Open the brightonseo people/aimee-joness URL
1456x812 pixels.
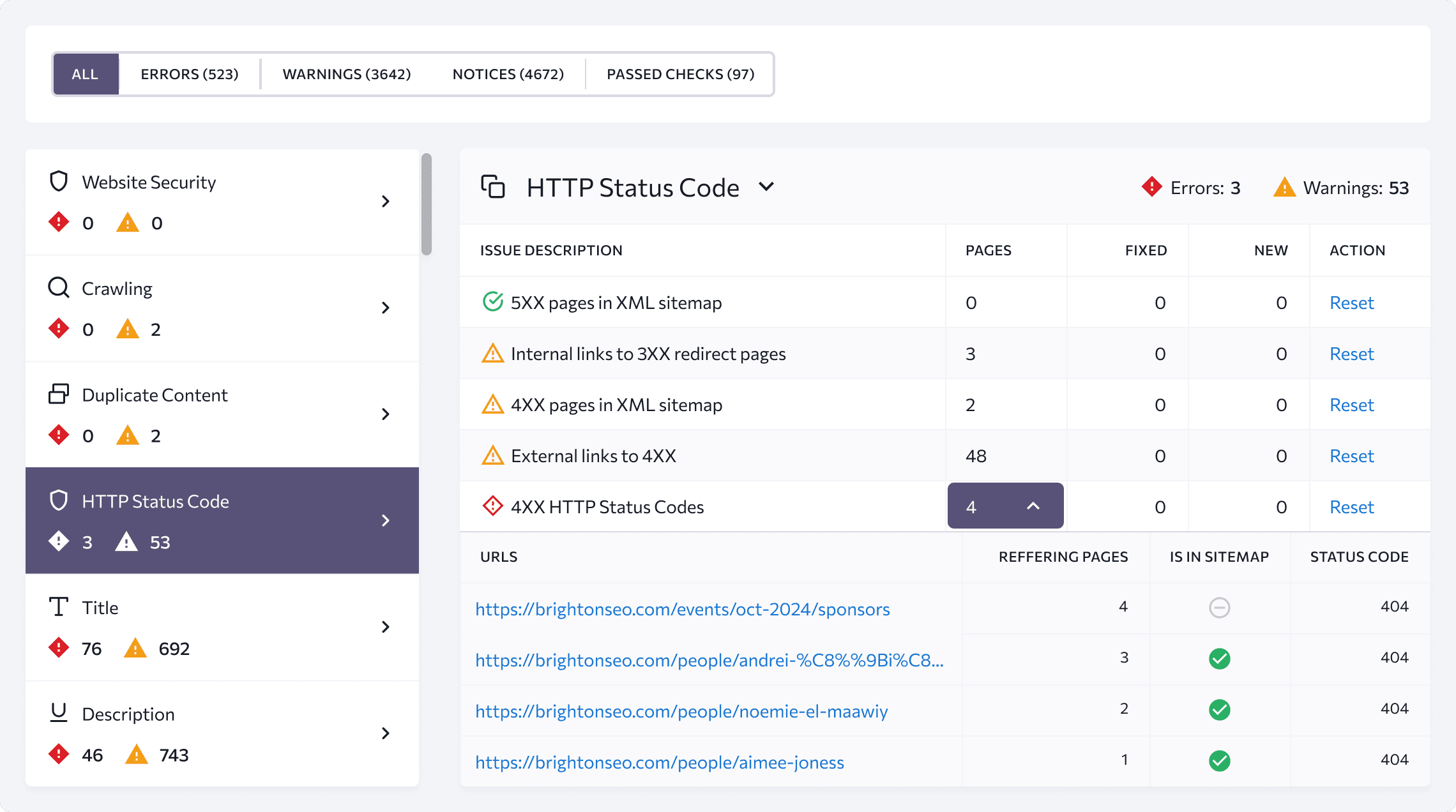660,762
